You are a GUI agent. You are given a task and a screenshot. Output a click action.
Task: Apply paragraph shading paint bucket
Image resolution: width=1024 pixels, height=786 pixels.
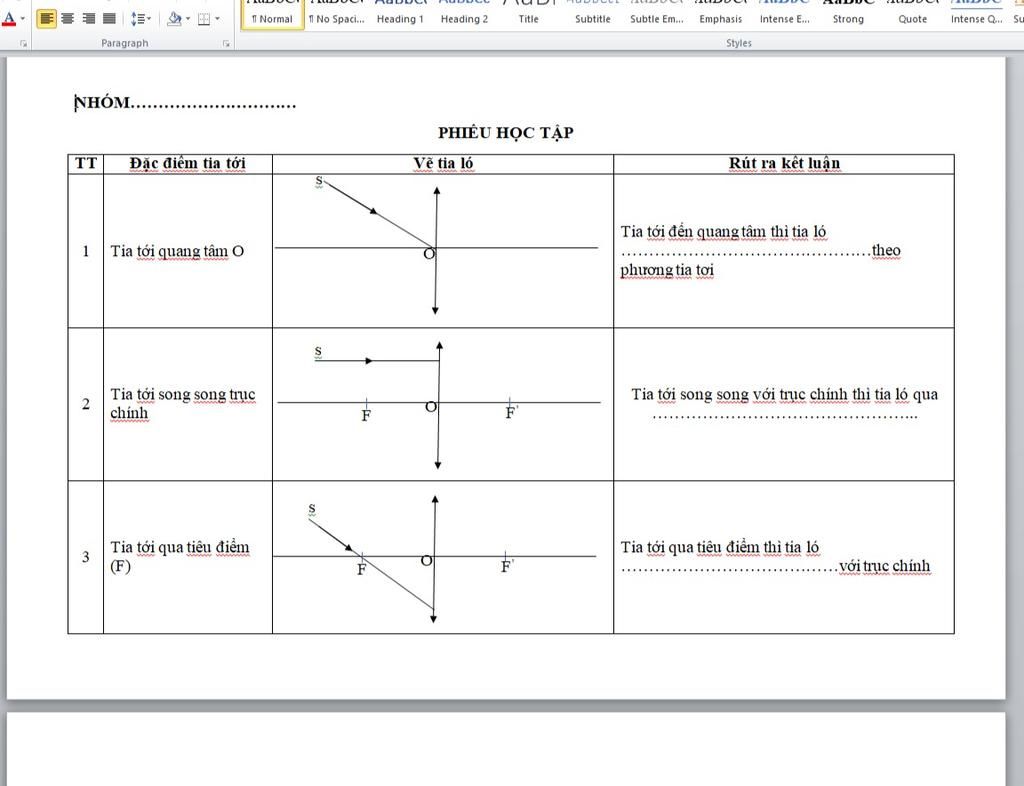174,19
